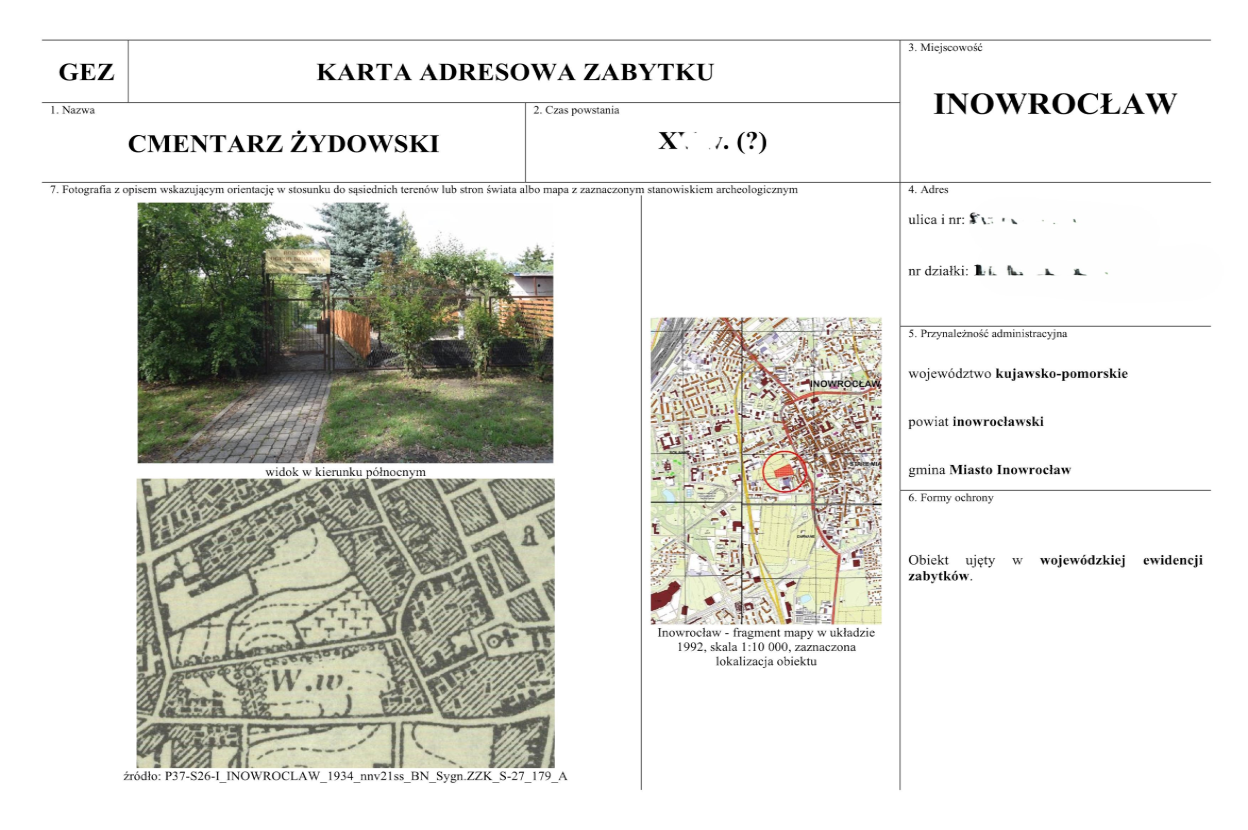Viewport: 1248px width, 830px height.
Task: Click the label '2. Czas powstania'
Action: (576, 110)
